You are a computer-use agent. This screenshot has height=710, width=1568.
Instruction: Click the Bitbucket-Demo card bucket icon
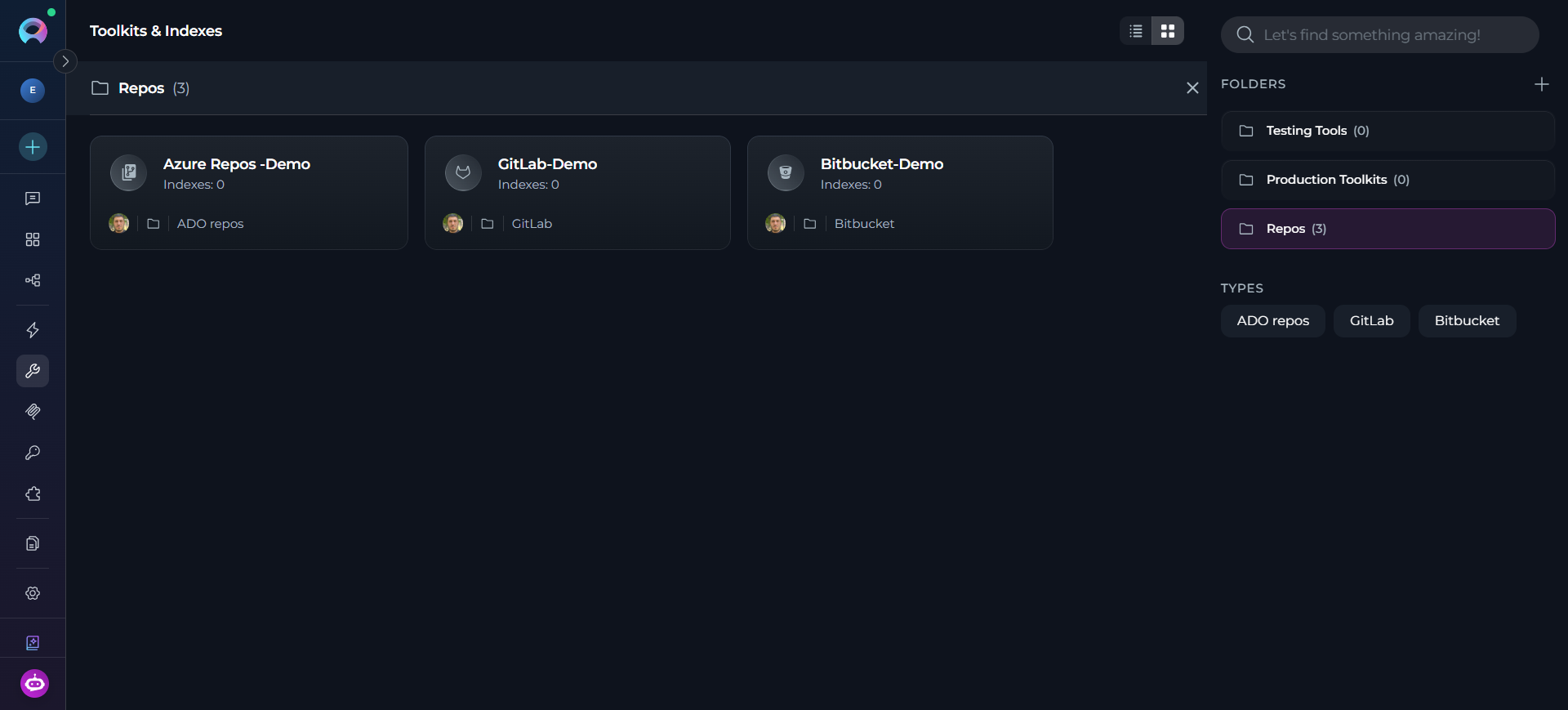click(786, 172)
